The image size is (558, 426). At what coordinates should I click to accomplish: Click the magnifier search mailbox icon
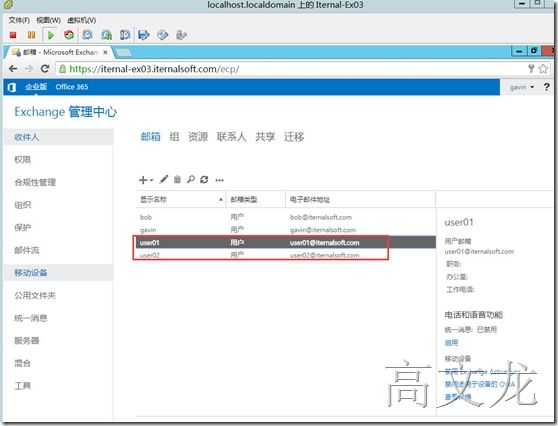tap(191, 179)
